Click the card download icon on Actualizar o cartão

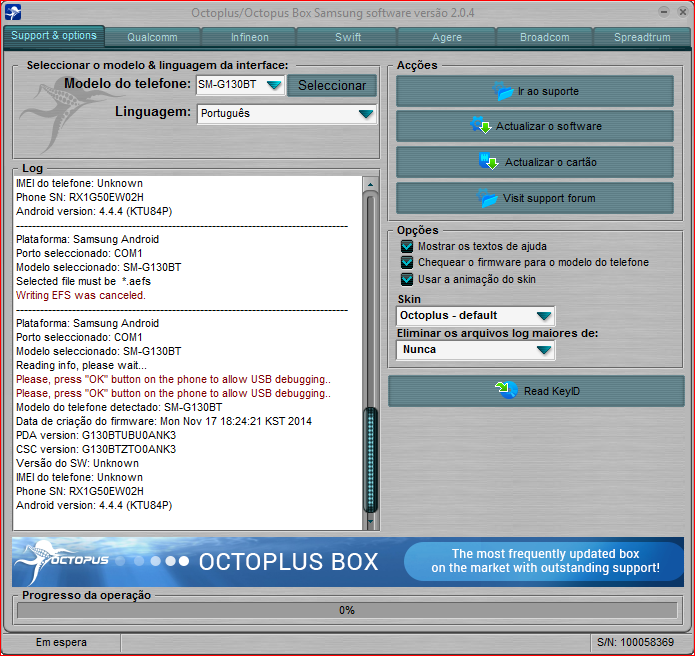pos(489,161)
